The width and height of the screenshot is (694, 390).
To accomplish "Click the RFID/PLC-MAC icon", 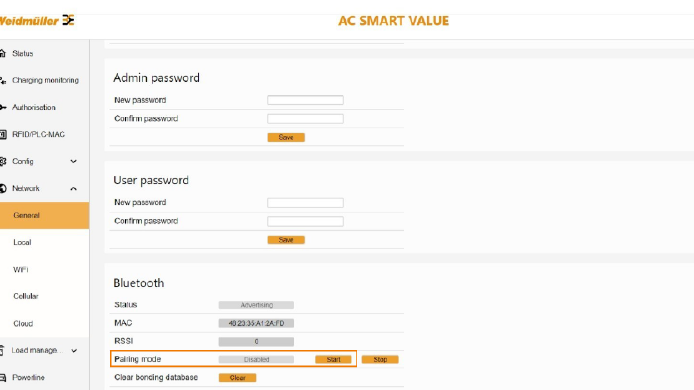I will [3, 135].
